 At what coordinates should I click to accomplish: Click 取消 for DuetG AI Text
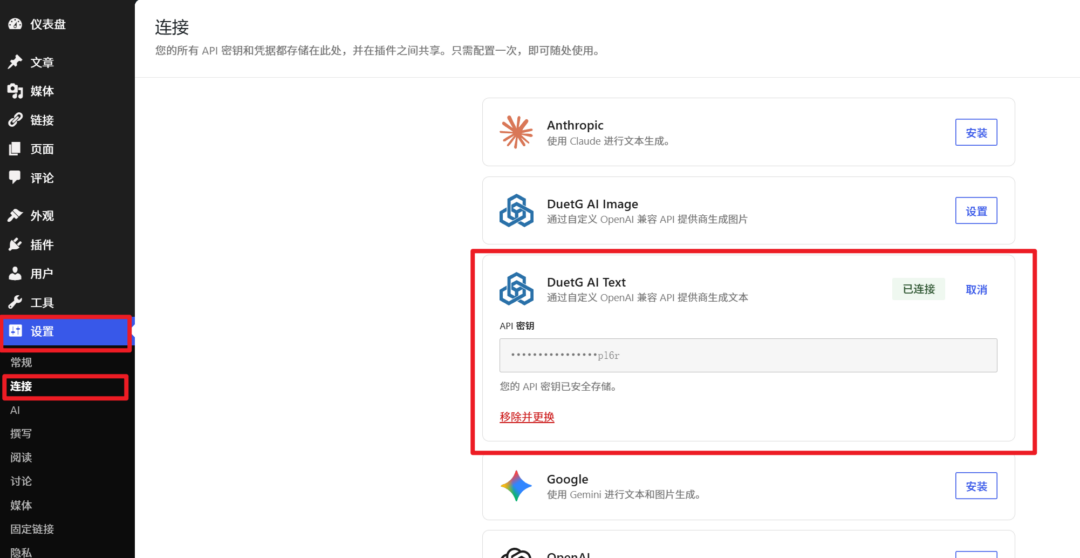976,289
